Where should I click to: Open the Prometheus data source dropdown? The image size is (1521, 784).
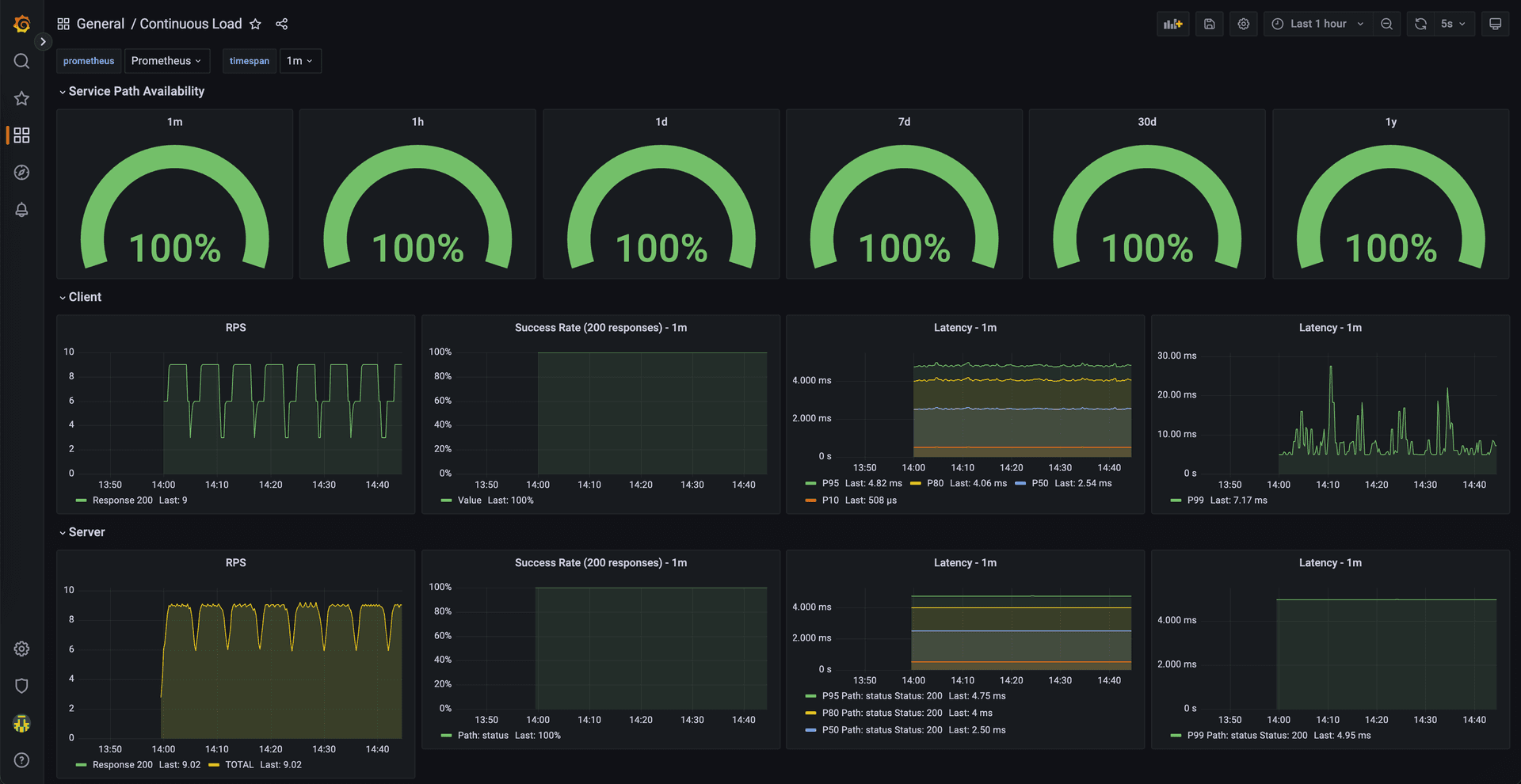tap(166, 61)
